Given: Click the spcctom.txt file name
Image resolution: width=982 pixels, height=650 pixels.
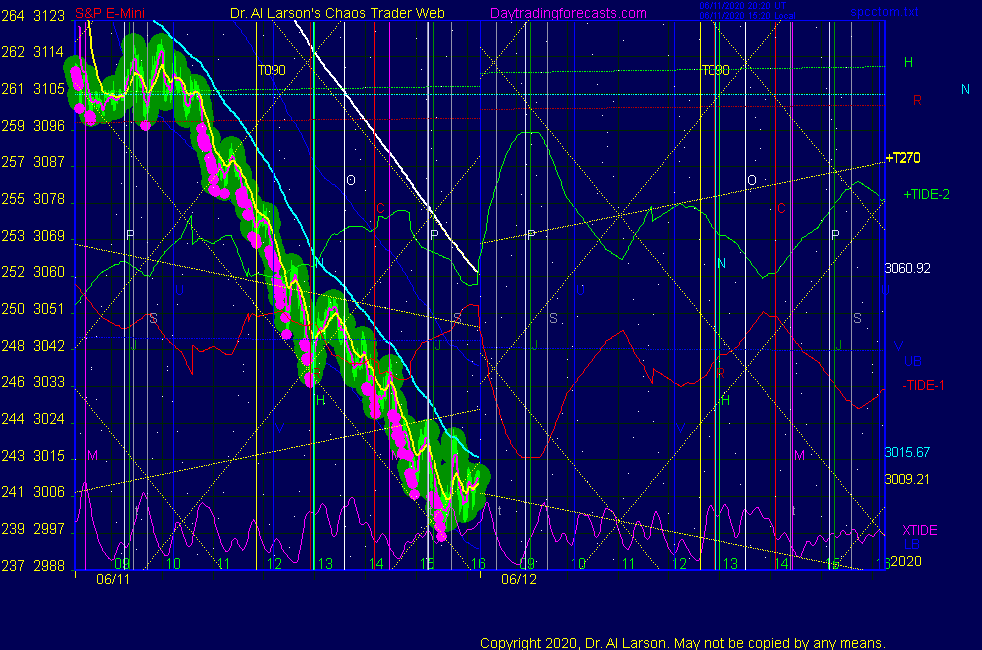Looking at the screenshot, I should tap(884, 12).
